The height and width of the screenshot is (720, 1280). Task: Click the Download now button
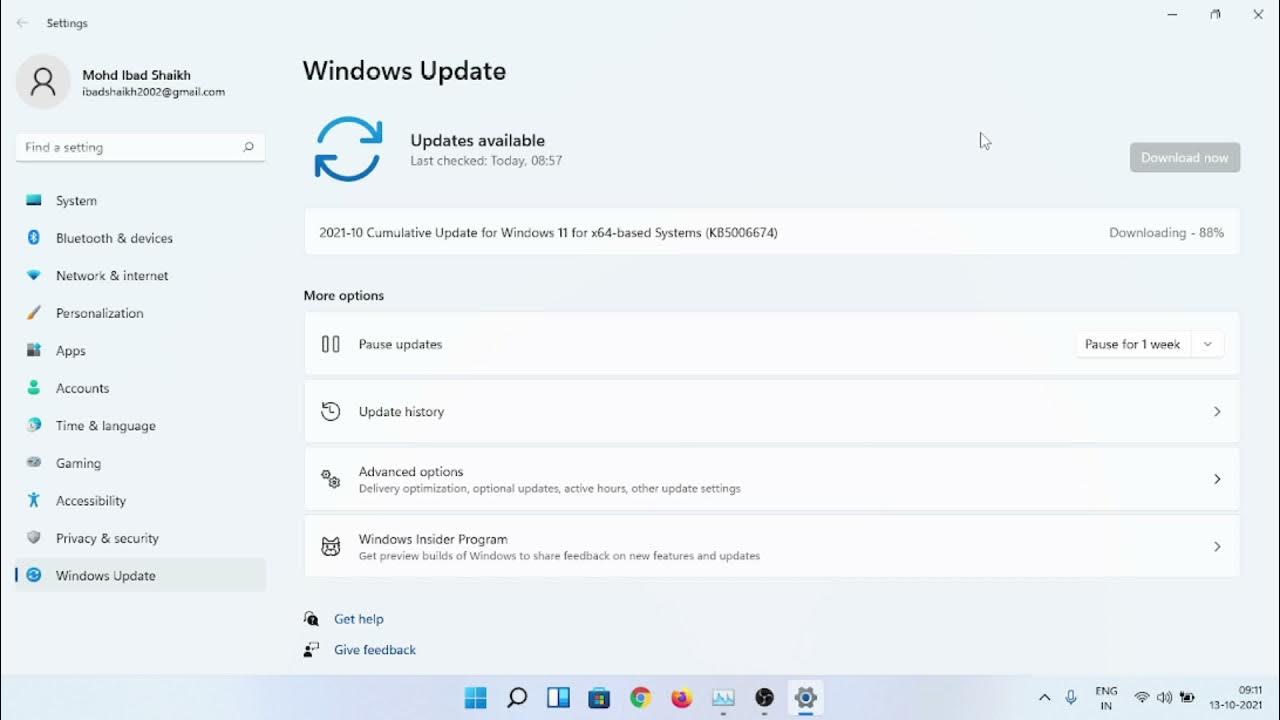tap(1185, 157)
